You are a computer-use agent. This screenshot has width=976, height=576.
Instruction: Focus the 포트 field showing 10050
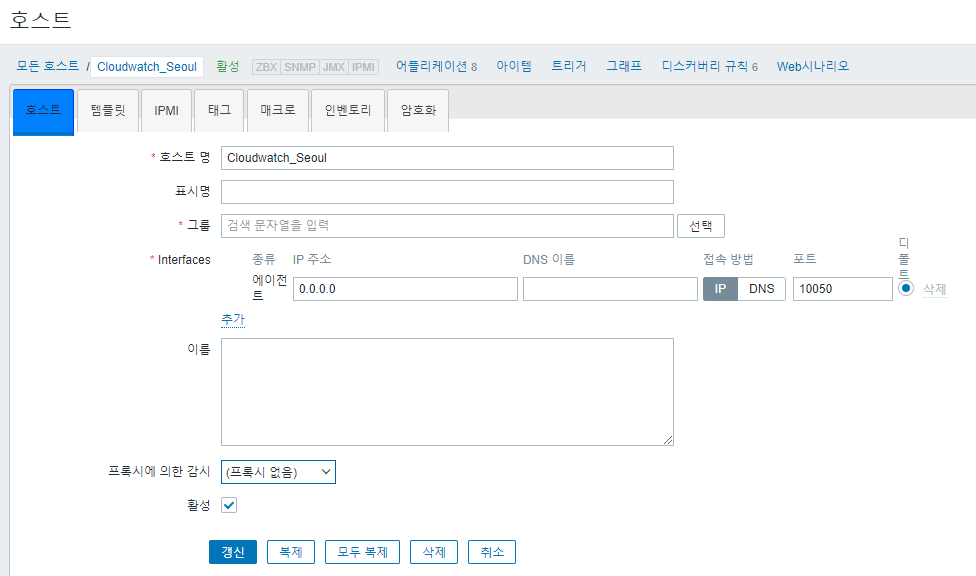[843, 289]
